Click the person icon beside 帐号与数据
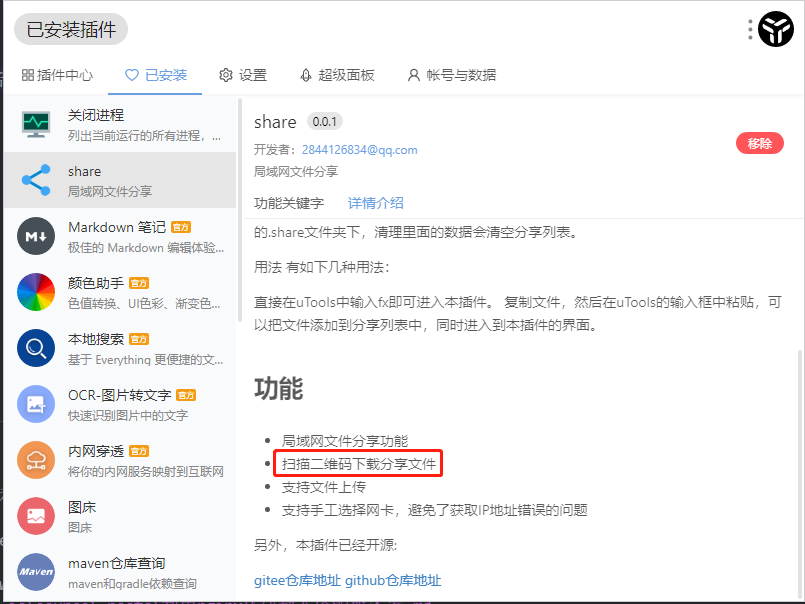 click(x=414, y=75)
